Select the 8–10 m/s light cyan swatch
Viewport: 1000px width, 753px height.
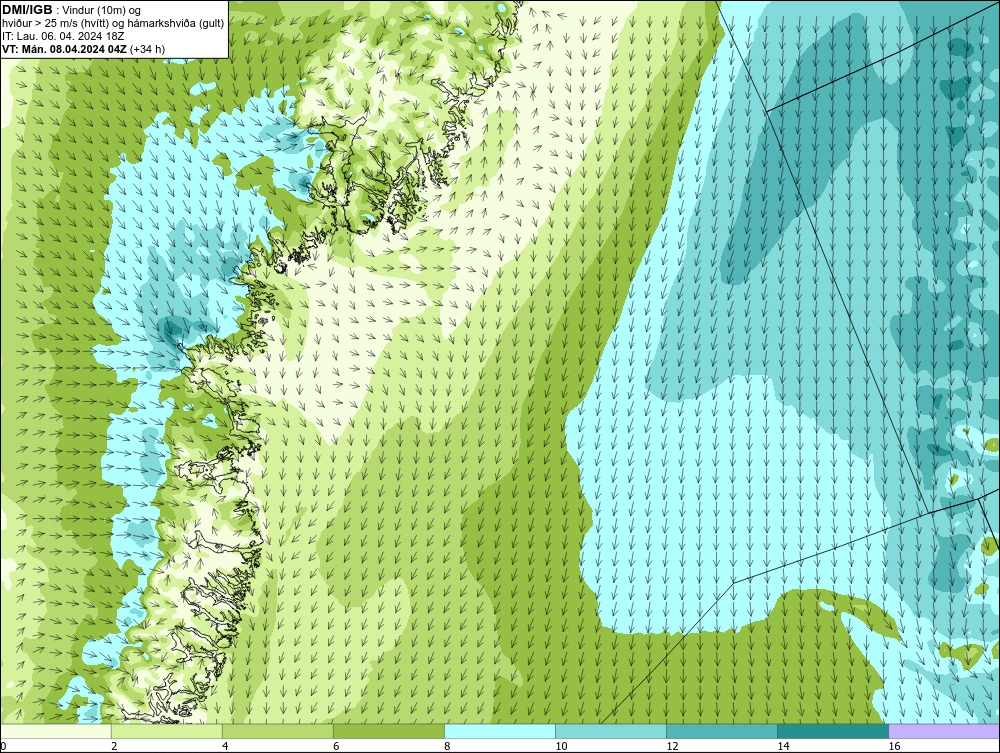click(499, 731)
